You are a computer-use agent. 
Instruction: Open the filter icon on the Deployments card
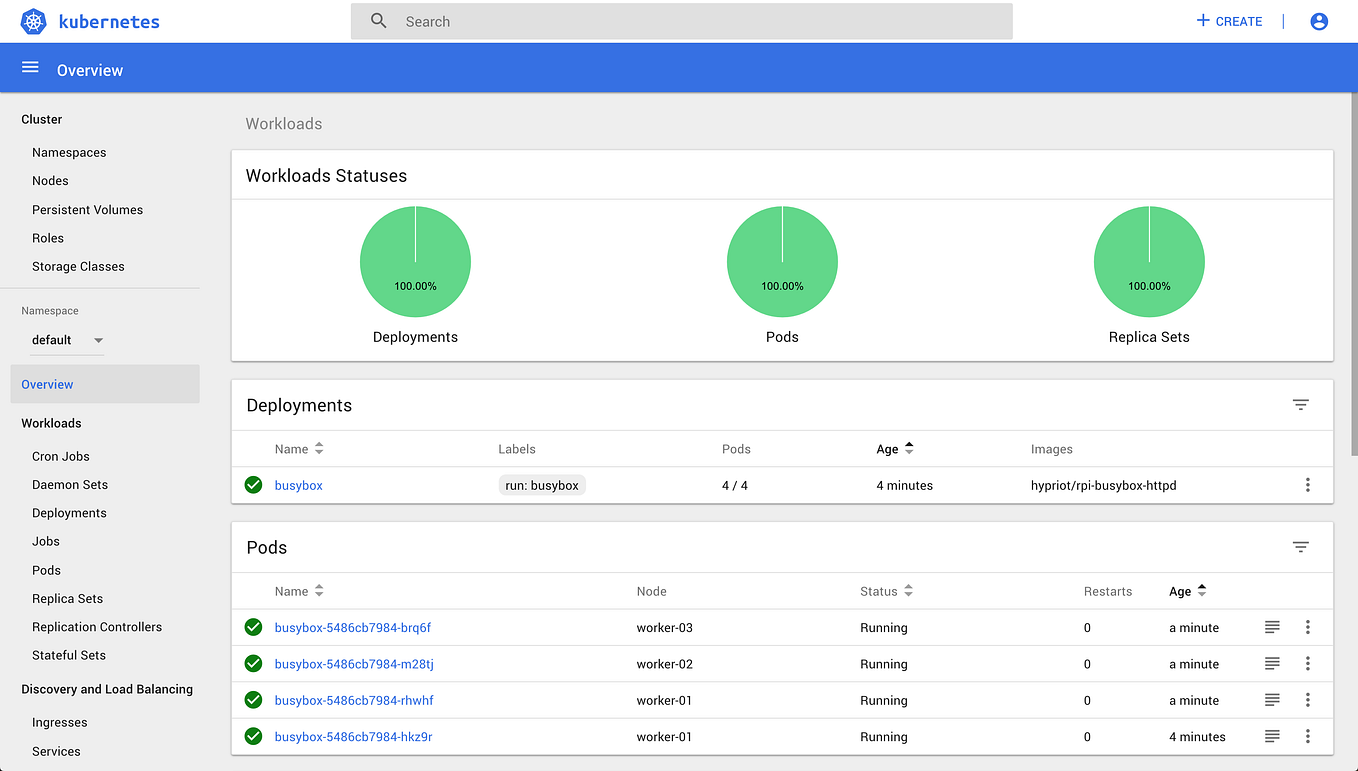1301,404
